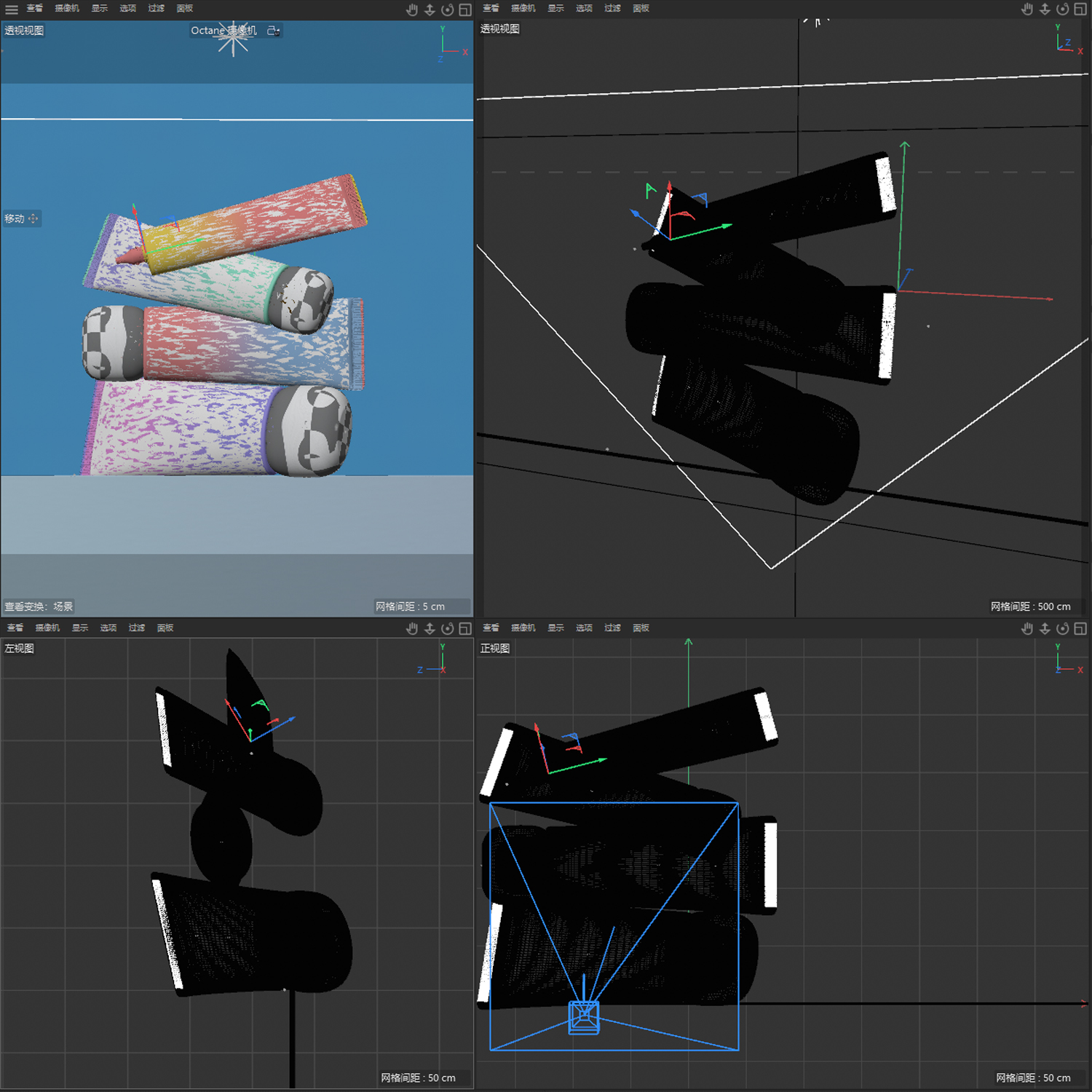Open 面板 menu in Octane camera viewport
The image size is (1092, 1092).
(x=185, y=9)
